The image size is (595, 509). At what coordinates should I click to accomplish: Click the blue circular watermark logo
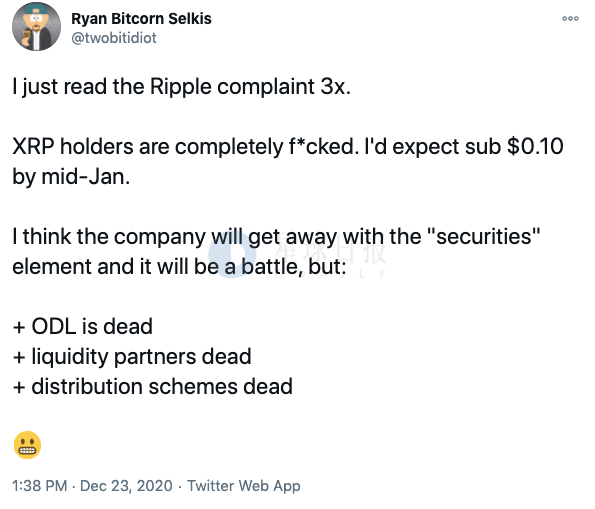[x=231, y=254]
